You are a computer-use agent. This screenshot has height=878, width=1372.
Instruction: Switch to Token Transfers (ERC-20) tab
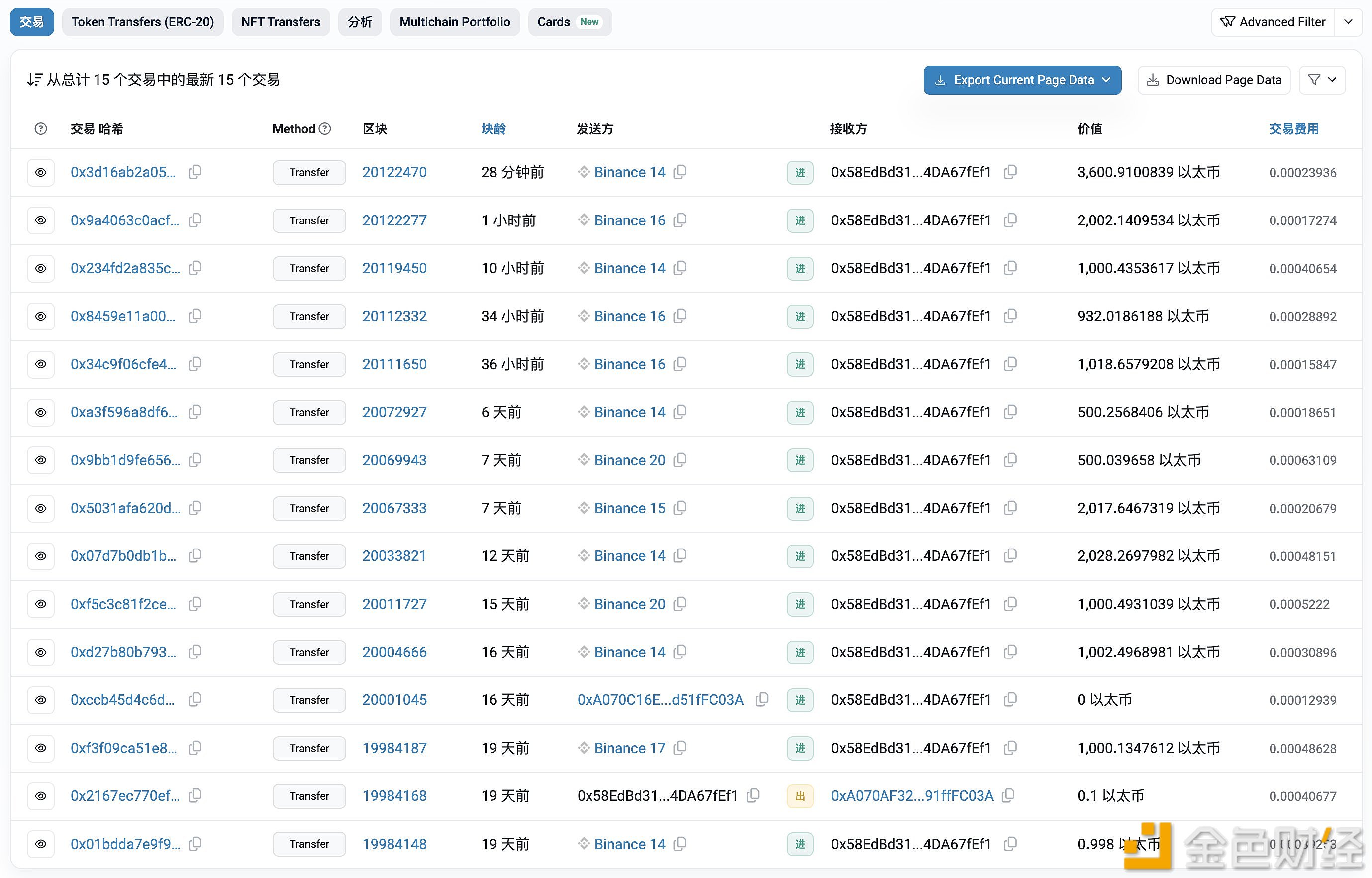(x=142, y=22)
